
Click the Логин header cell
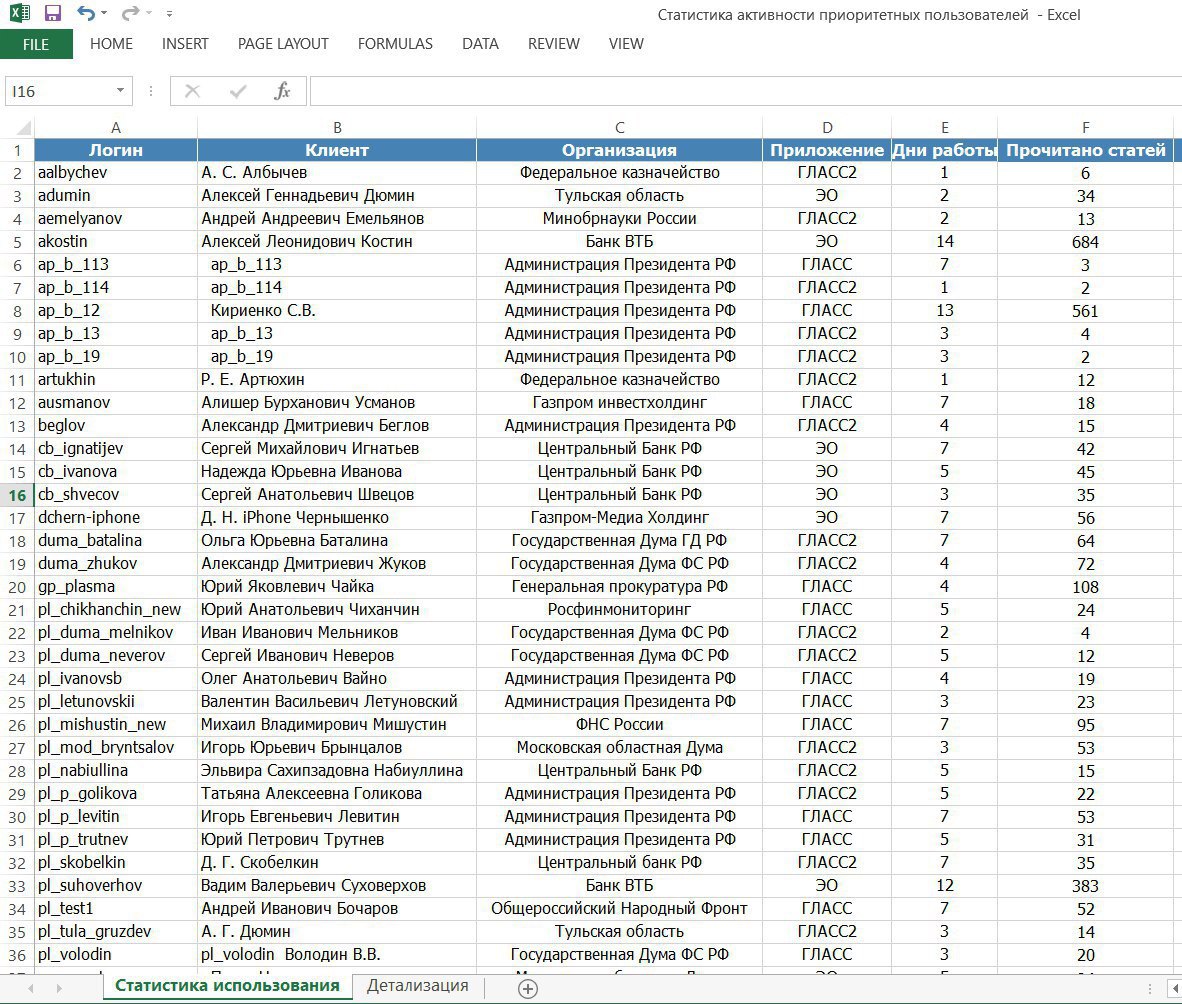(x=116, y=150)
